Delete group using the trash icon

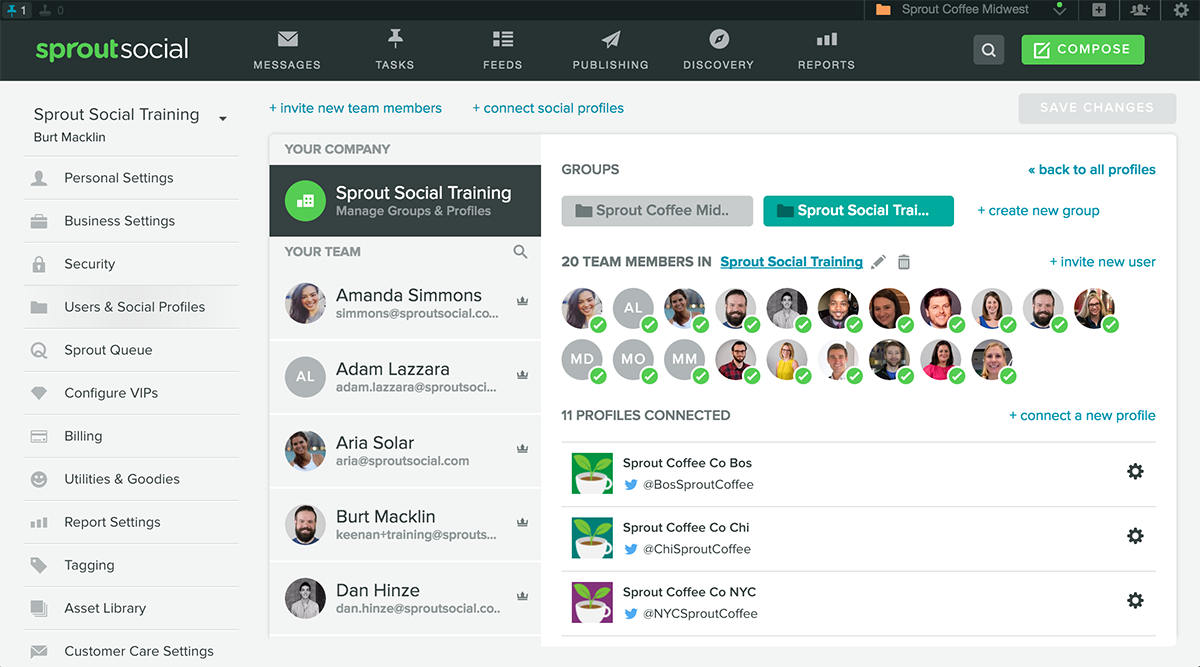pos(903,261)
